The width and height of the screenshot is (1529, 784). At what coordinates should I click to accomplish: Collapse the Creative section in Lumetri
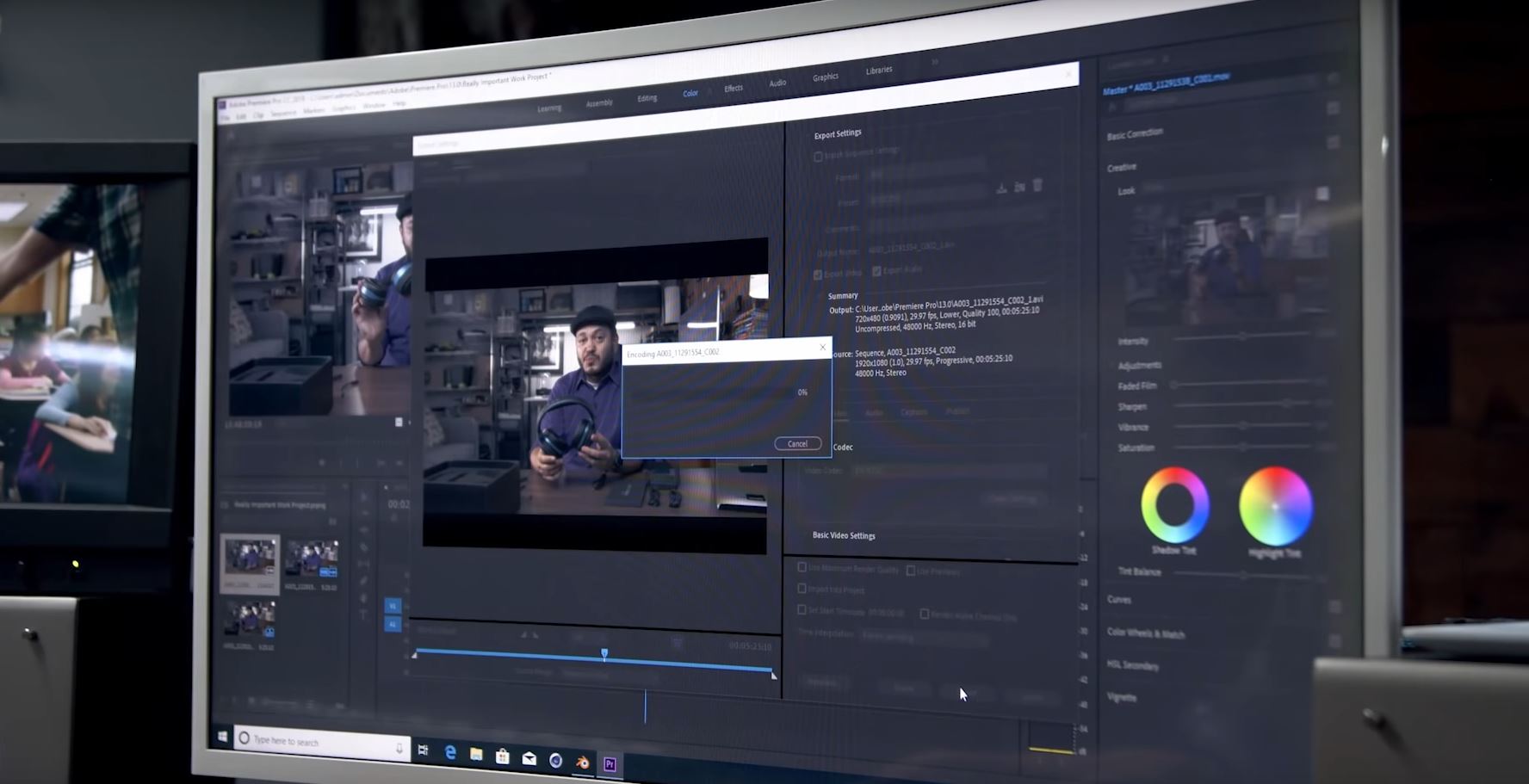pos(1122,167)
